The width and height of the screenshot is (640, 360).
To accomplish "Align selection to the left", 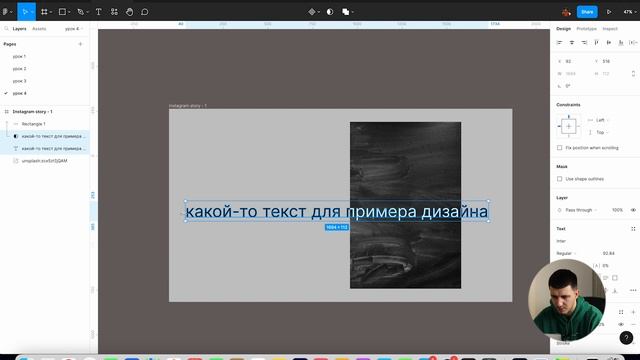I will [560, 42].
